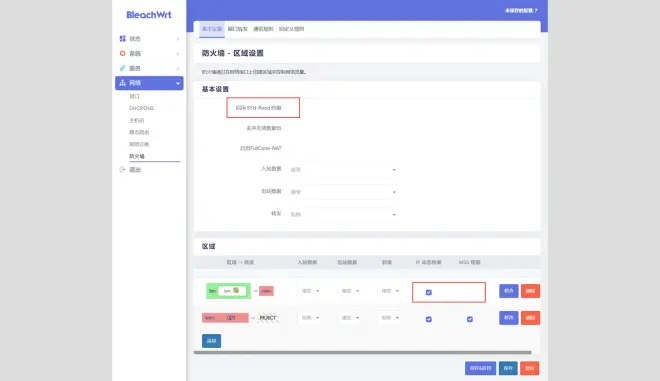The image size is (660, 381).
Task: Click the 状态 dashboard icon in sidebar
Action: pyautogui.click(x=122, y=39)
